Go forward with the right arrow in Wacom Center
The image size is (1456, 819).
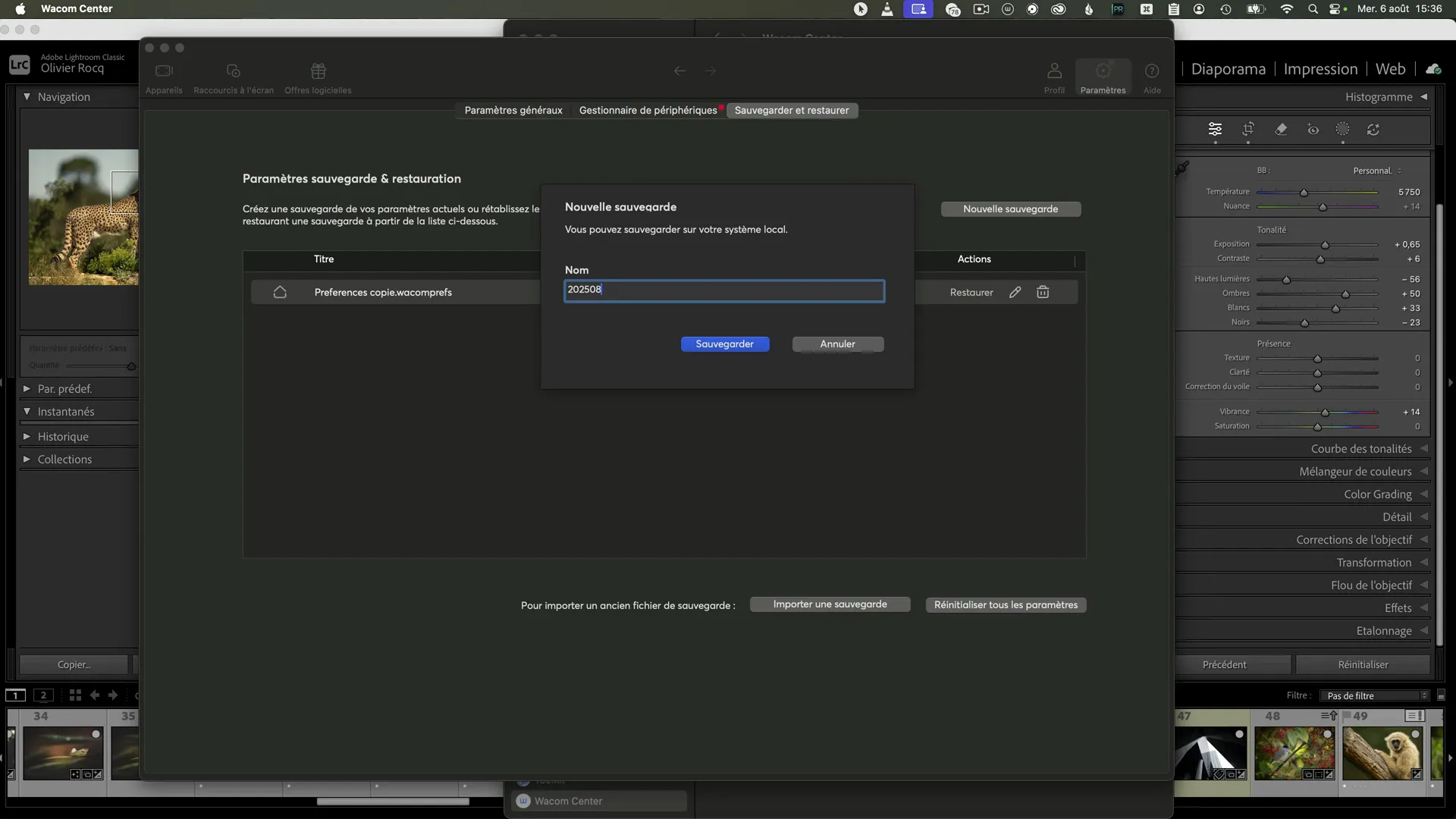pos(711,71)
